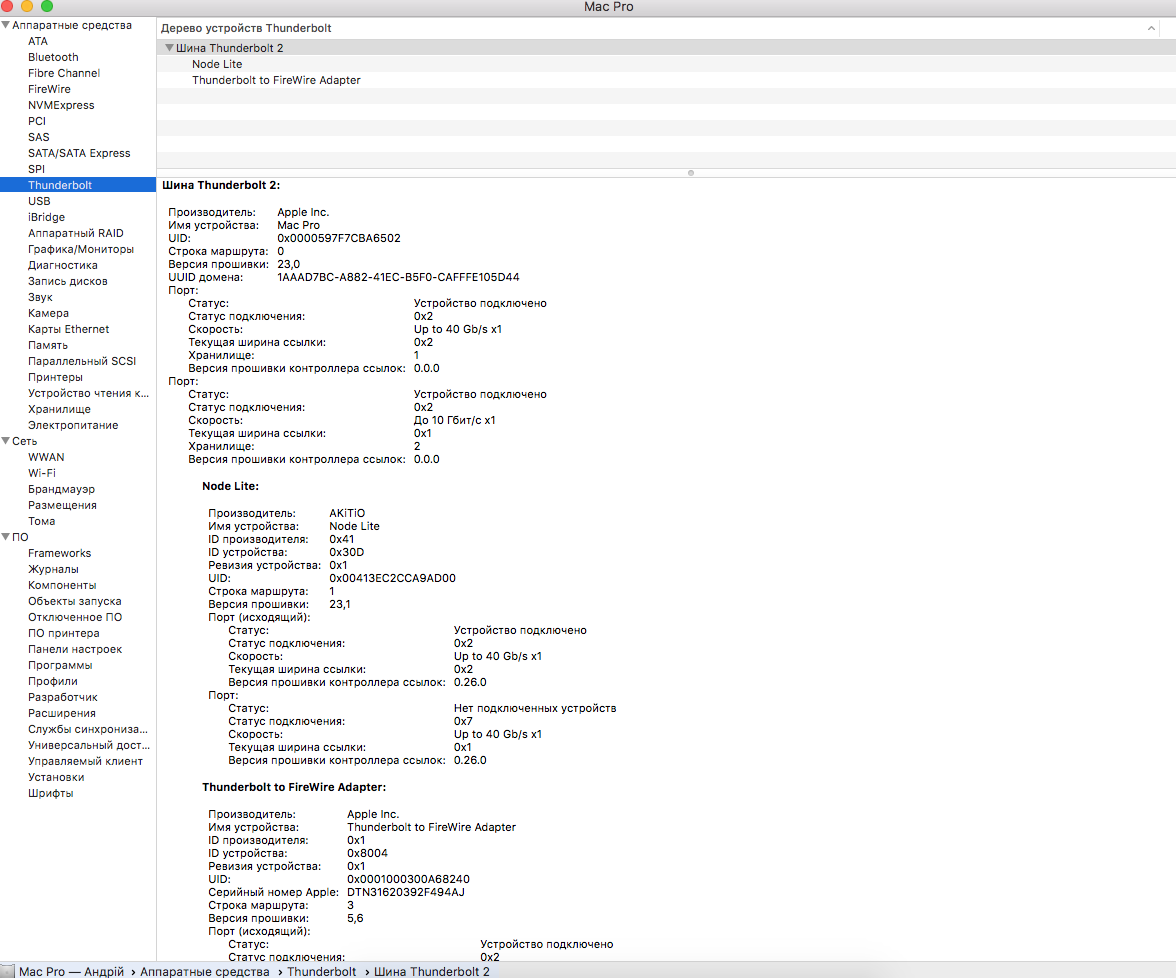Click the pane splitter handle dot
This screenshot has height=978, width=1176.
coord(691,172)
